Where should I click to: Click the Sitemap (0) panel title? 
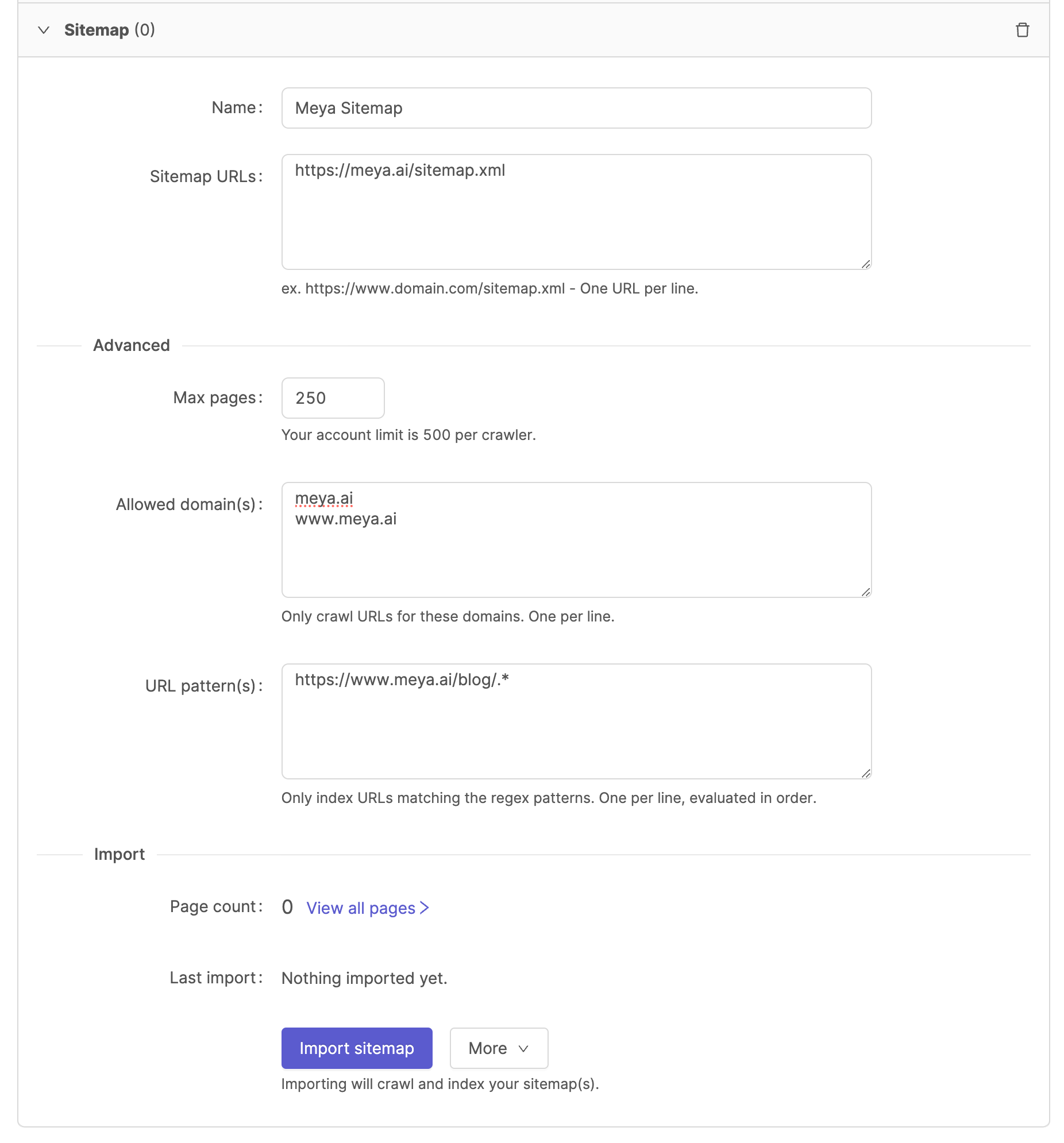[x=109, y=30]
